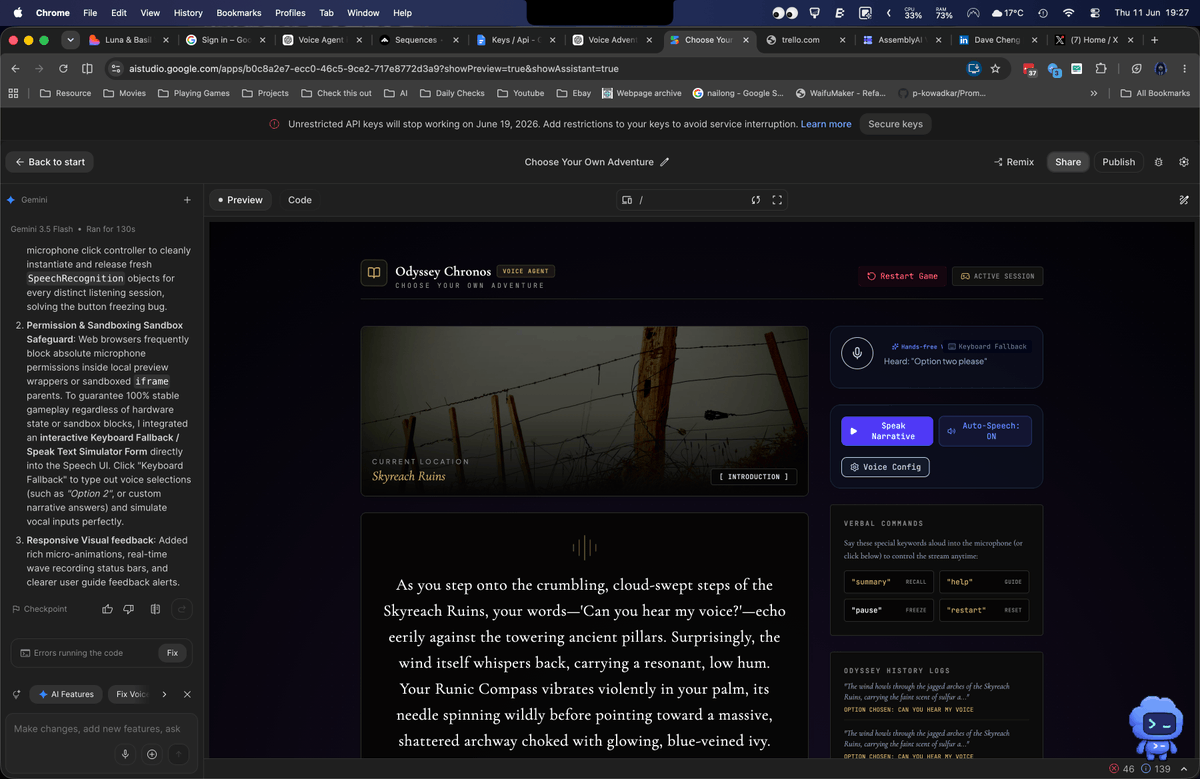This screenshot has width=1200, height=779.
Task: Click the "summary" recall command
Action: point(888,582)
